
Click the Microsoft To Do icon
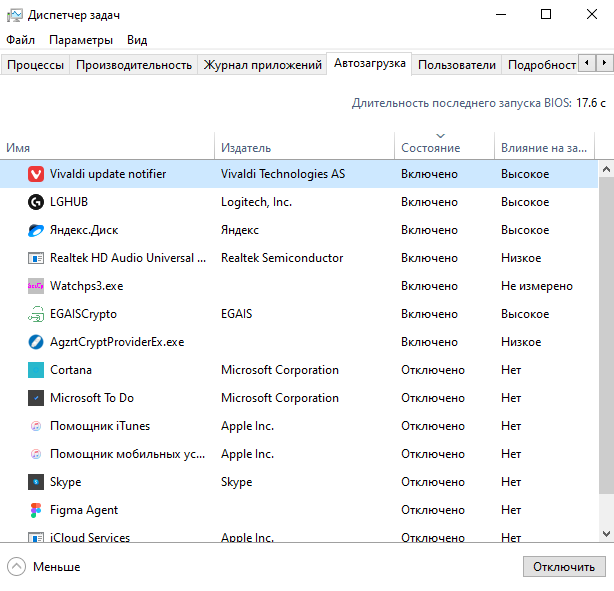[x=36, y=398]
